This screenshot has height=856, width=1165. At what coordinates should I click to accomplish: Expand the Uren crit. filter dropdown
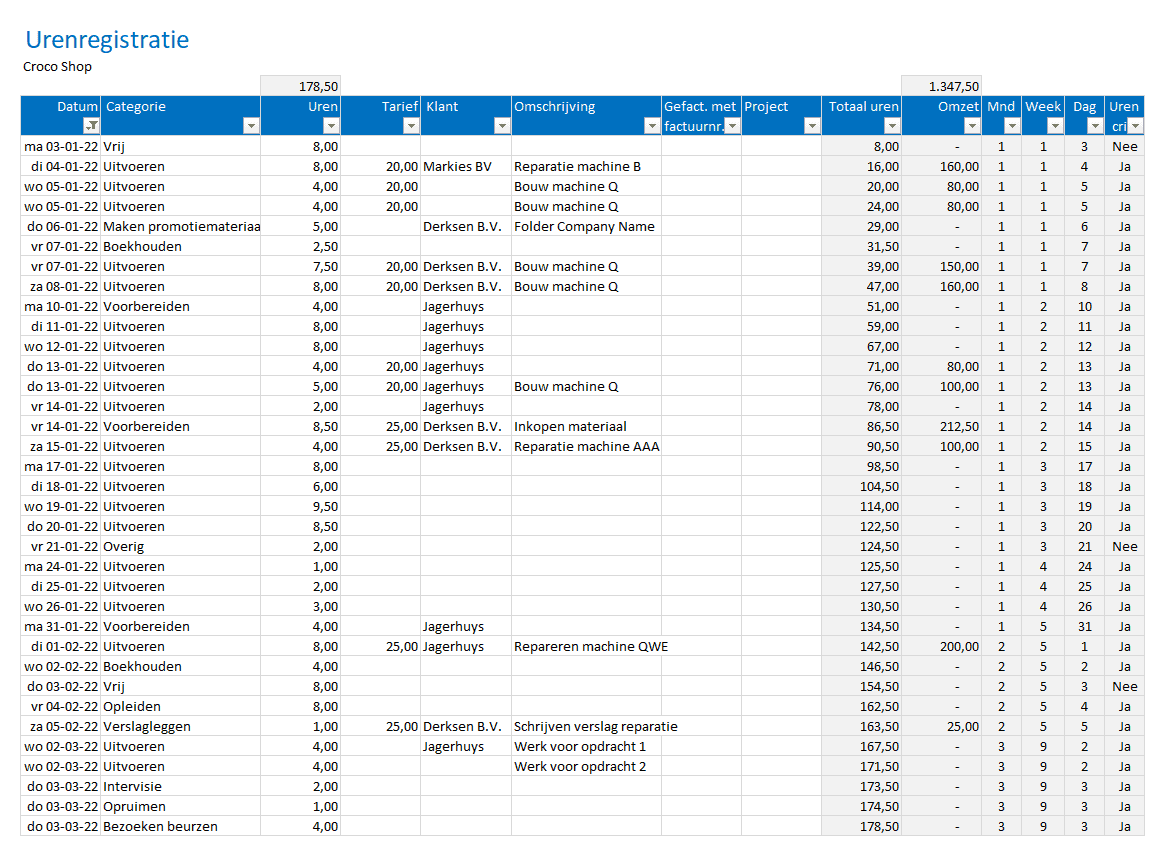click(1135, 126)
